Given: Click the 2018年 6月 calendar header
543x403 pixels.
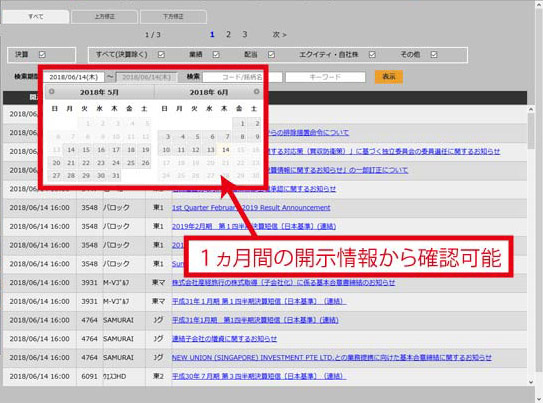Looking at the screenshot, I should tap(208, 92).
